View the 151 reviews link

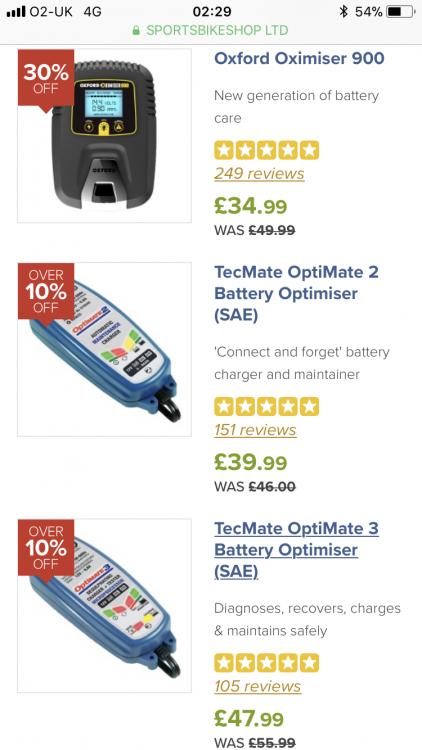(x=255, y=430)
